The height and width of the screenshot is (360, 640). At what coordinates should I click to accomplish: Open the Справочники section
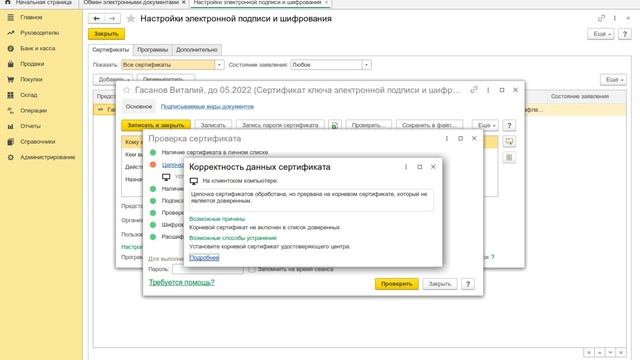tap(38, 142)
